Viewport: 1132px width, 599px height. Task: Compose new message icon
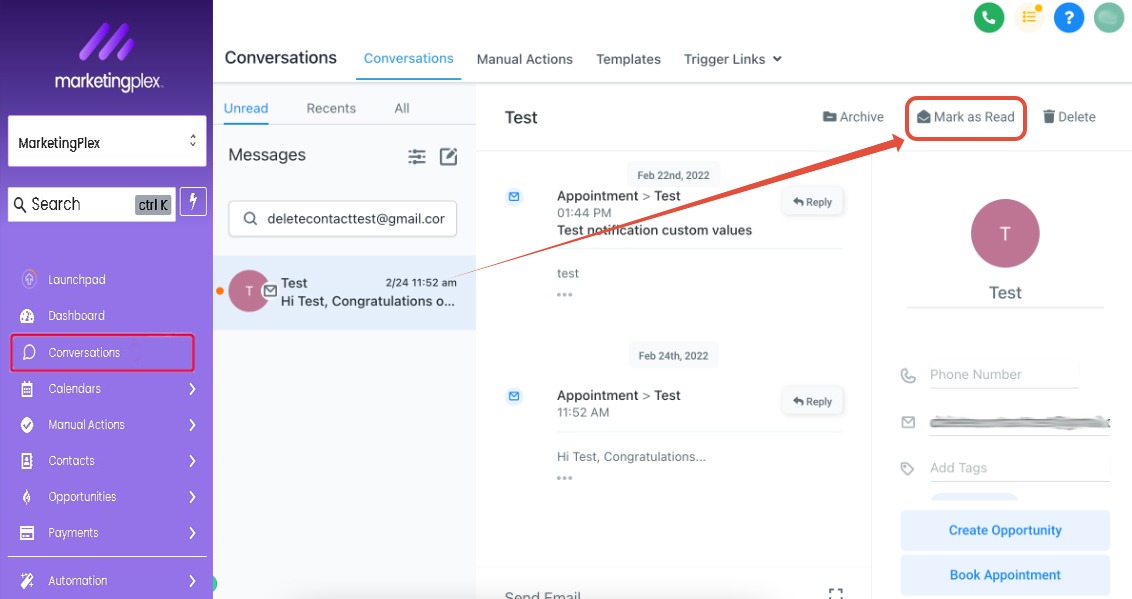pos(448,157)
